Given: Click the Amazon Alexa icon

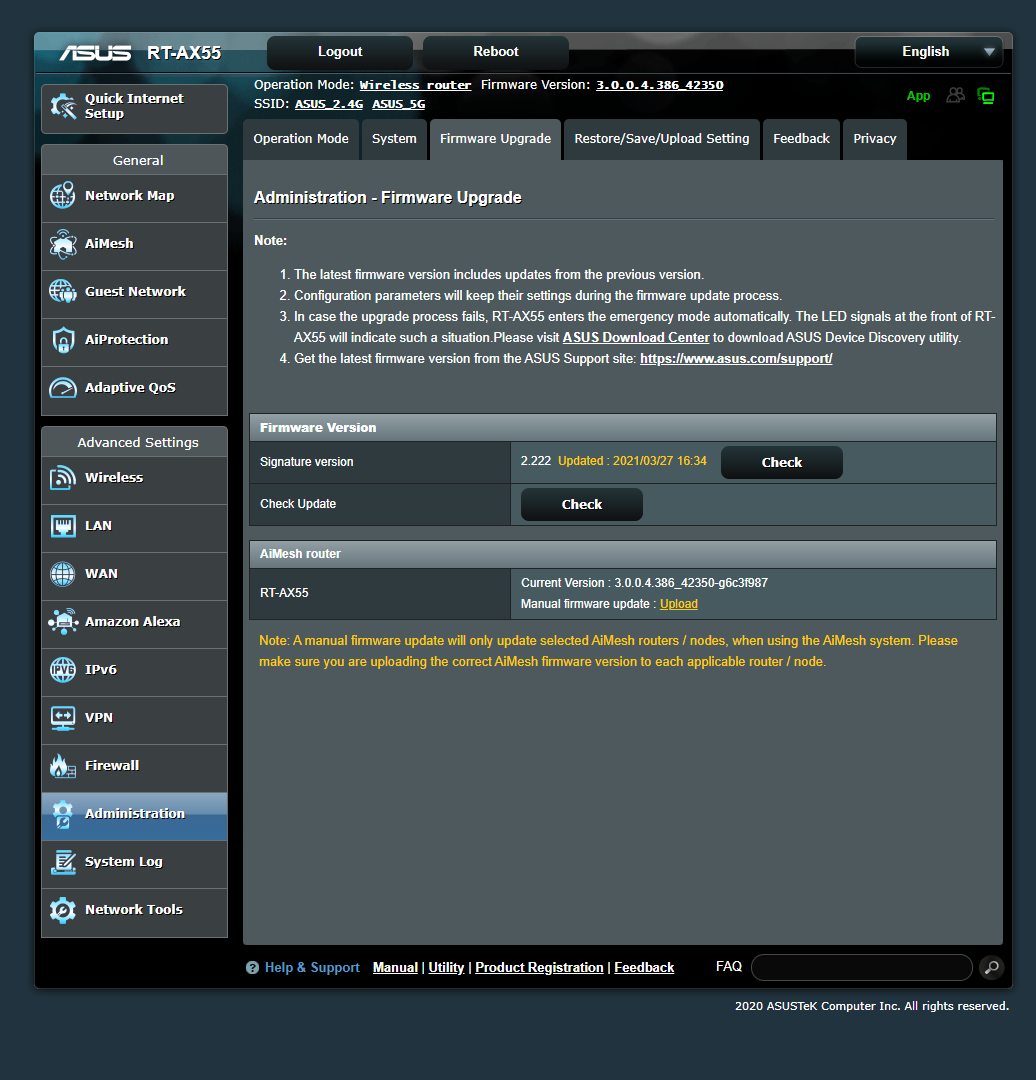Looking at the screenshot, I should coord(63,621).
